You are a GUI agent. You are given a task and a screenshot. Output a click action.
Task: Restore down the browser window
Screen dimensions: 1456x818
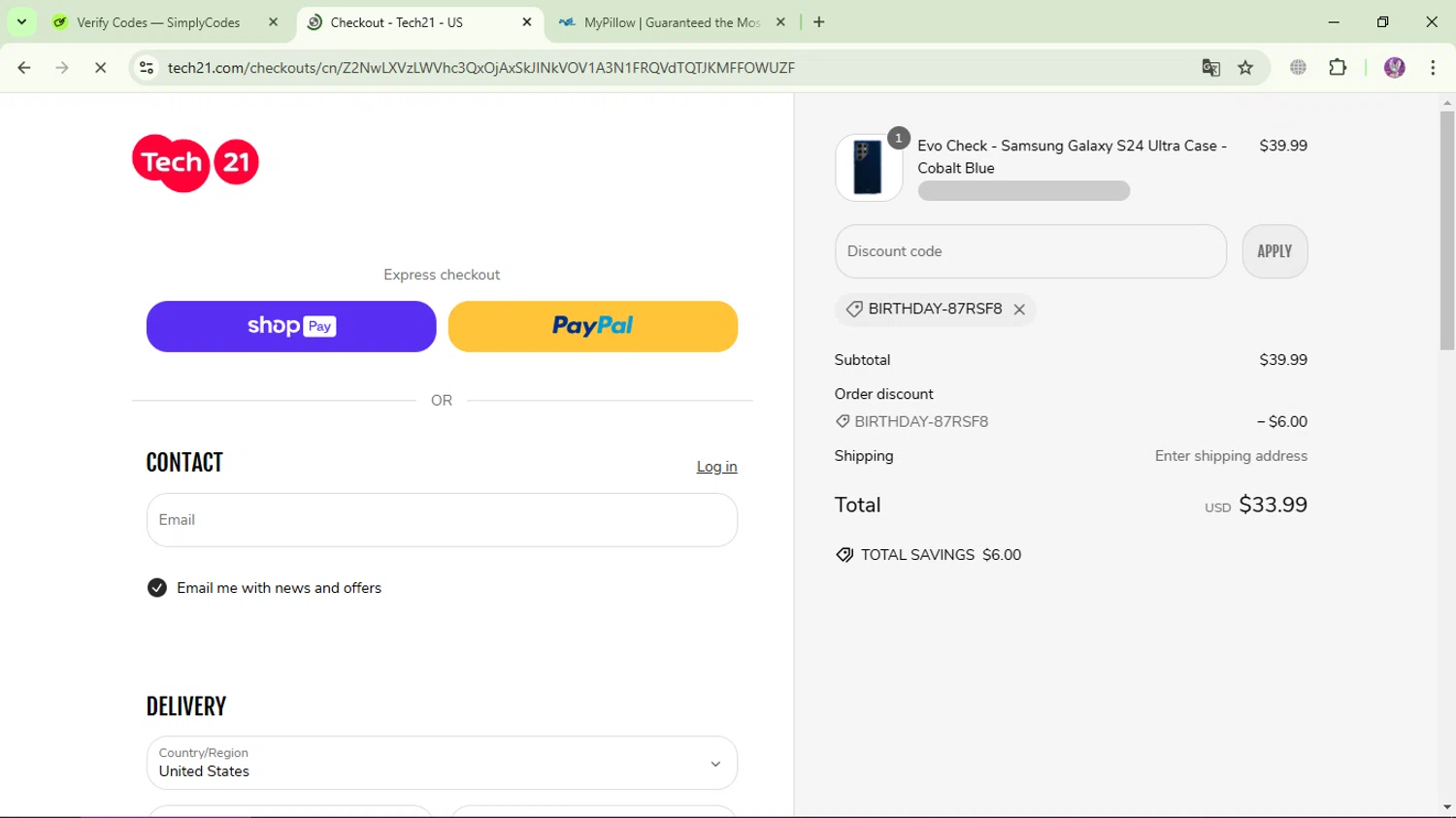[x=1382, y=22]
